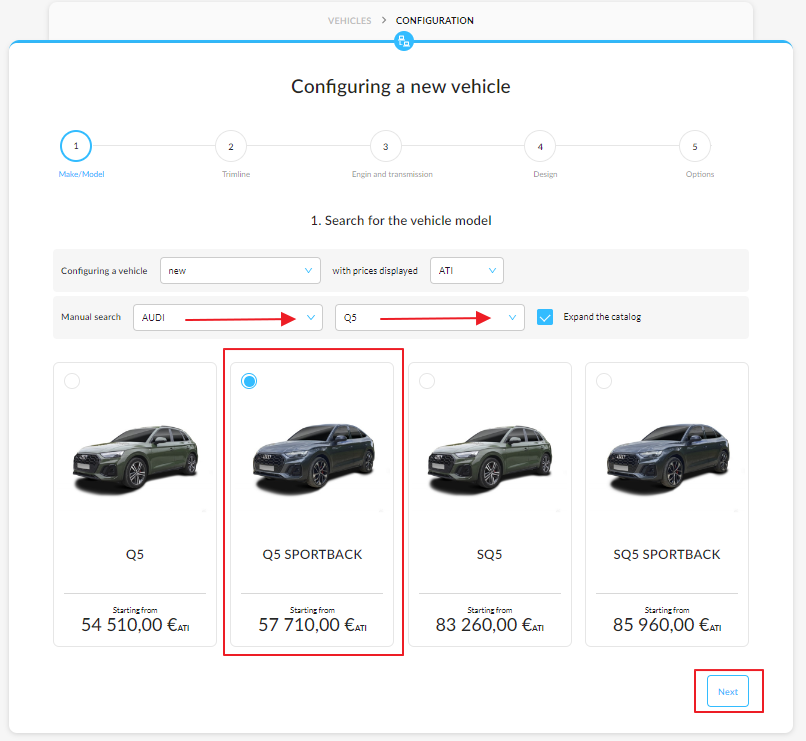
Task: Uncheck Expand the catalog checkbox
Action: click(545, 317)
